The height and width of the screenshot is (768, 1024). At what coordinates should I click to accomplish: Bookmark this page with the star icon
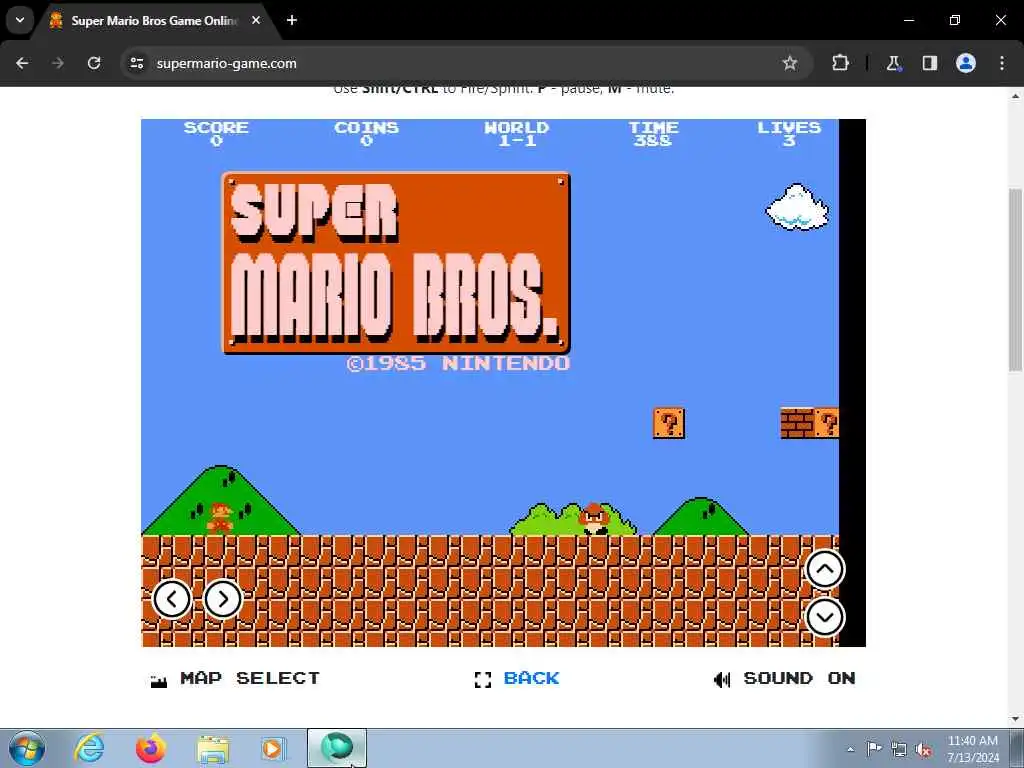point(790,63)
